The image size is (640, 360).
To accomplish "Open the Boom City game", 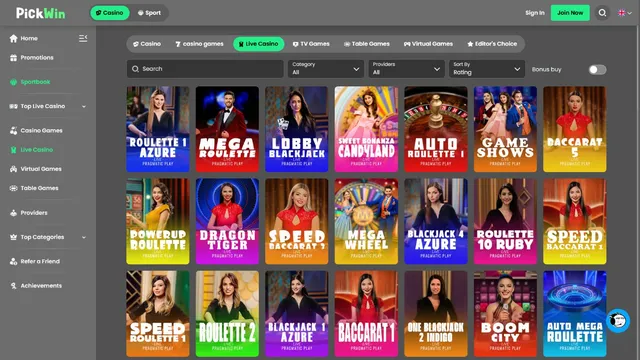I will pyautogui.click(x=505, y=313).
